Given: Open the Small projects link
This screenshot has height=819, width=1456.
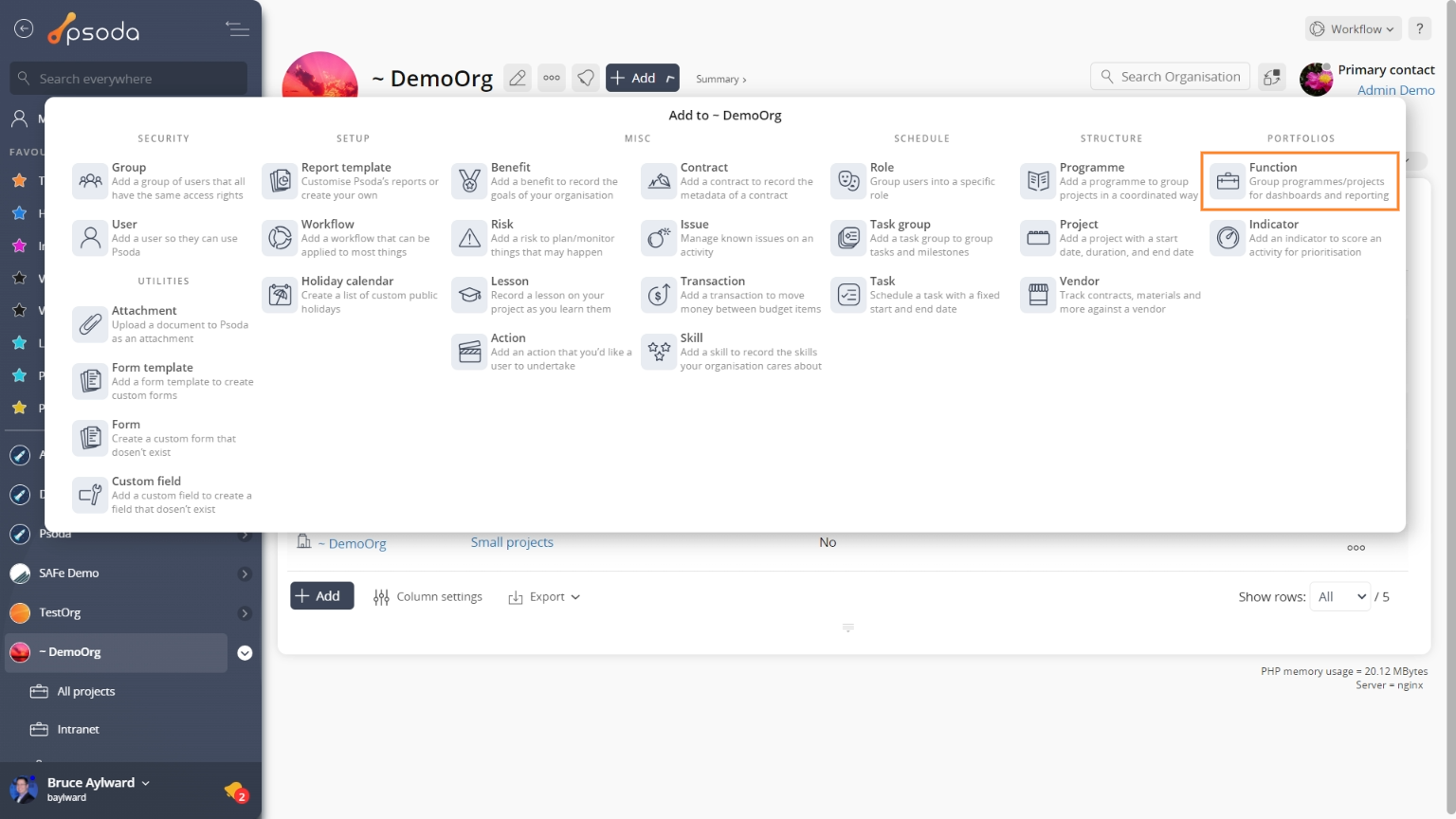Looking at the screenshot, I should coord(512,542).
